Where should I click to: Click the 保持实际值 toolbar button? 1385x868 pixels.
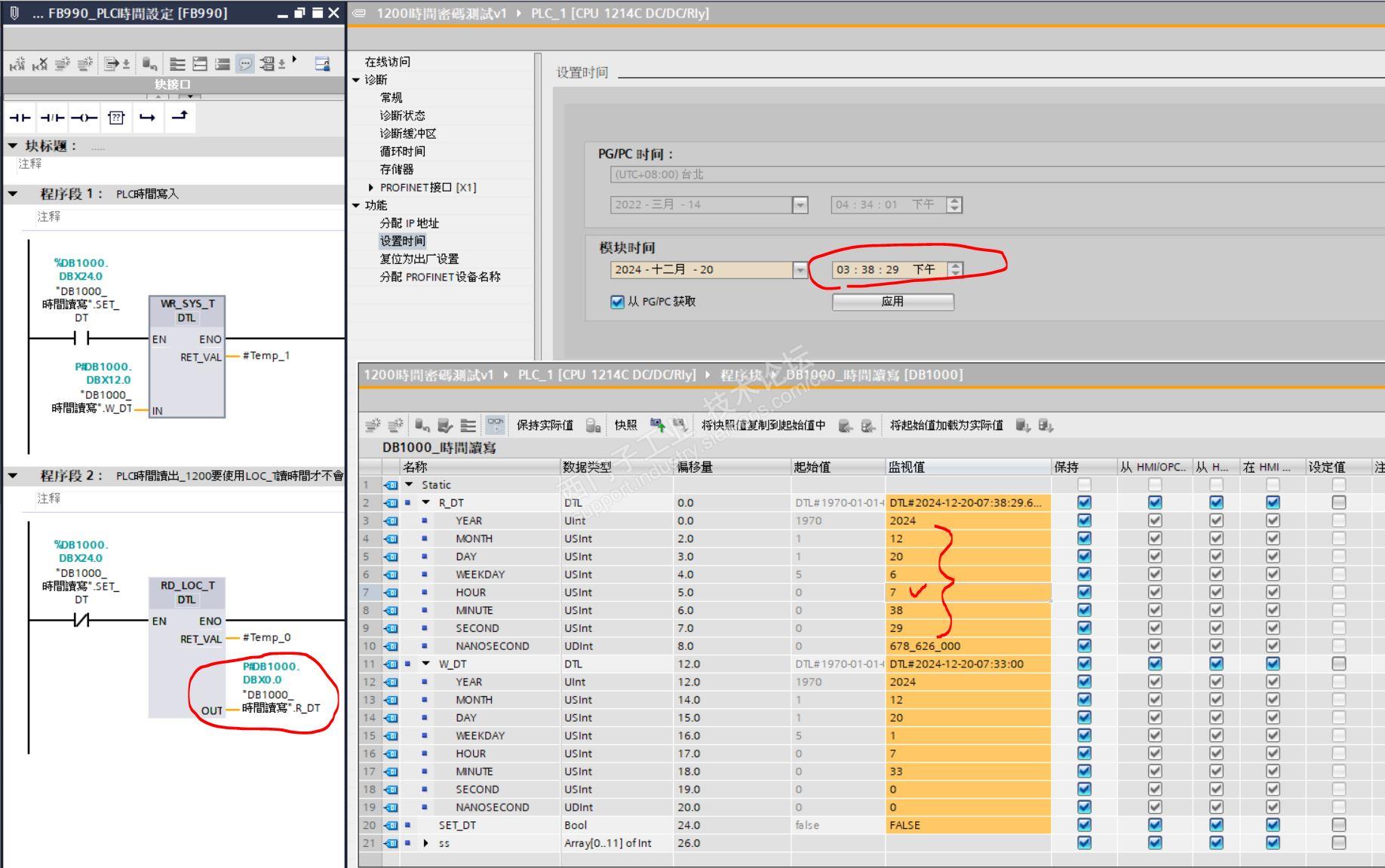point(545,425)
